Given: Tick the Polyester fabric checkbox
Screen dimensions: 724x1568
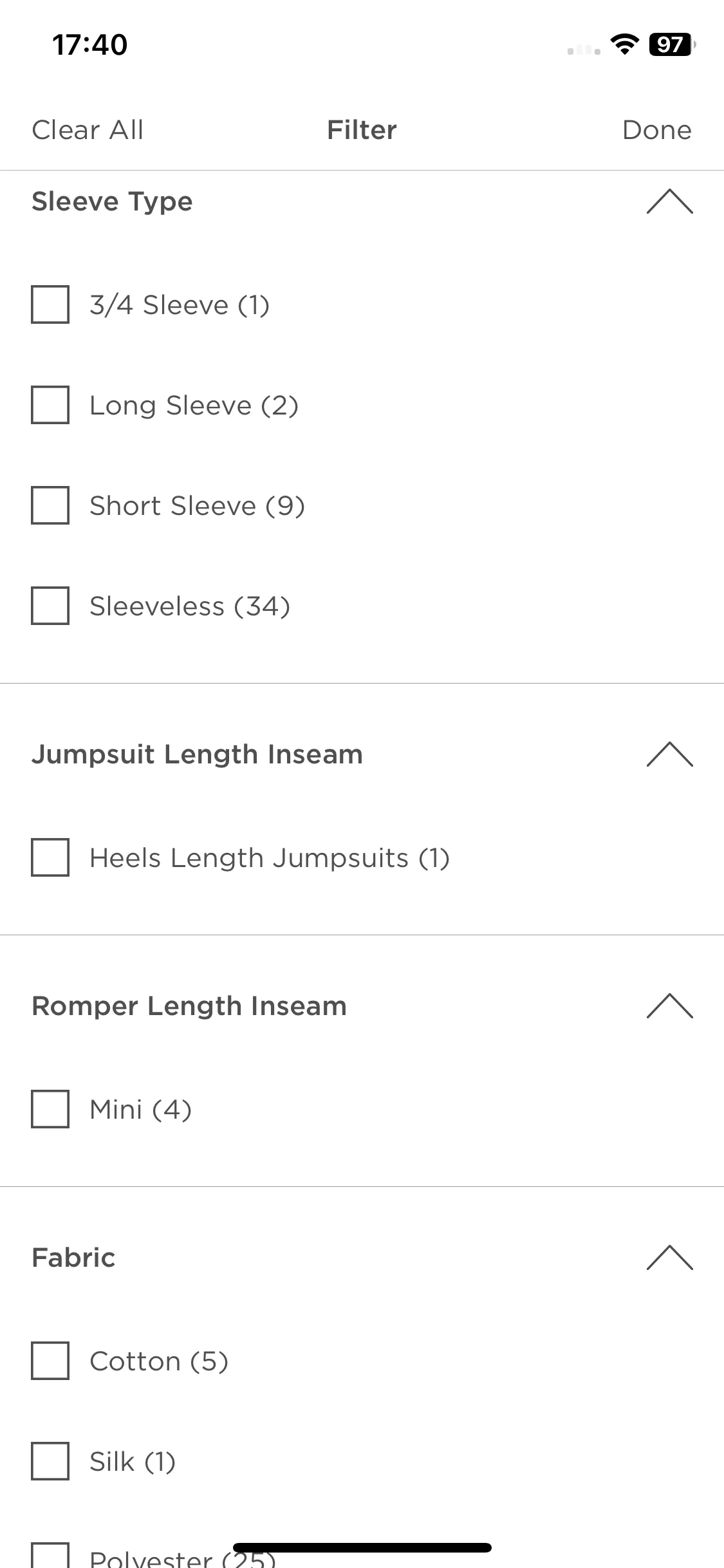Looking at the screenshot, I should [x=50, y=1555].
